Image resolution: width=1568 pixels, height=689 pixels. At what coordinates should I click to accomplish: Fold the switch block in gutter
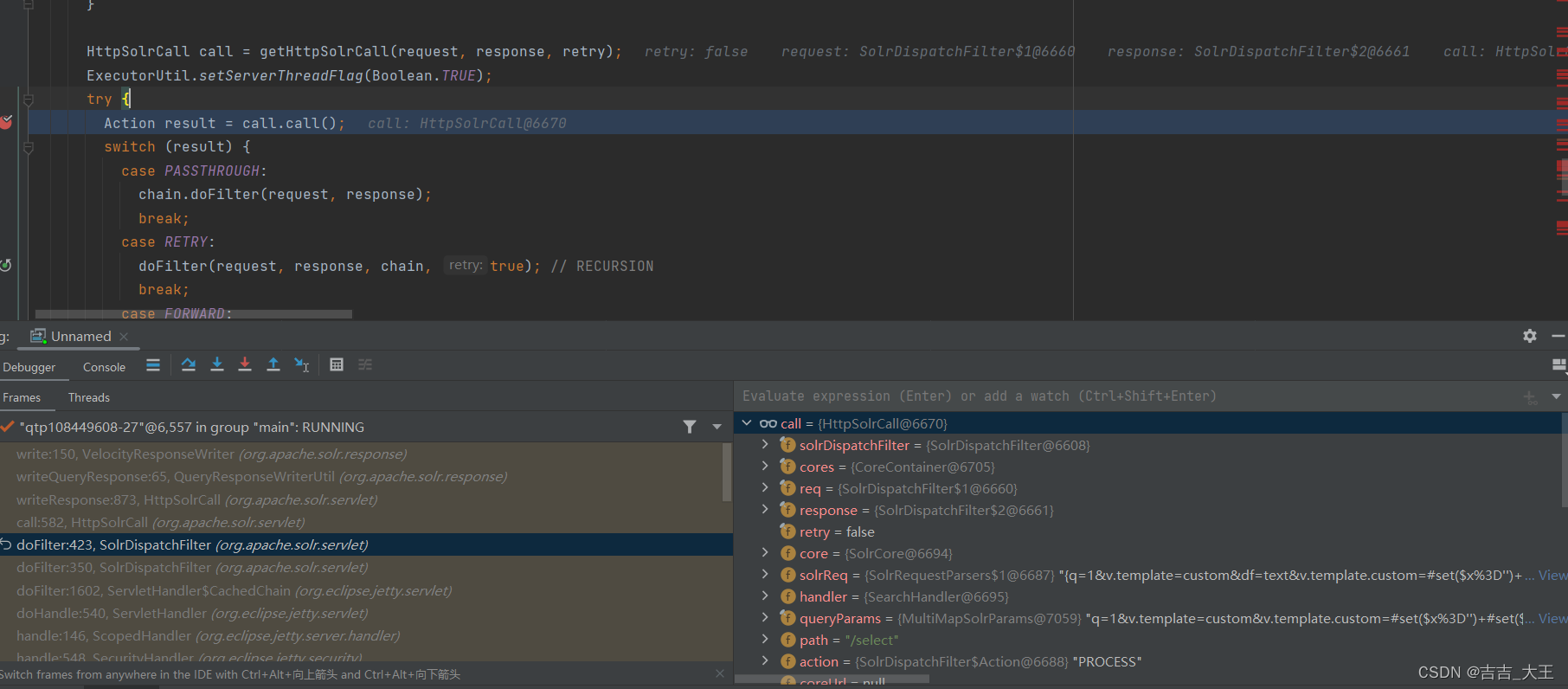[x=28, y=147]
